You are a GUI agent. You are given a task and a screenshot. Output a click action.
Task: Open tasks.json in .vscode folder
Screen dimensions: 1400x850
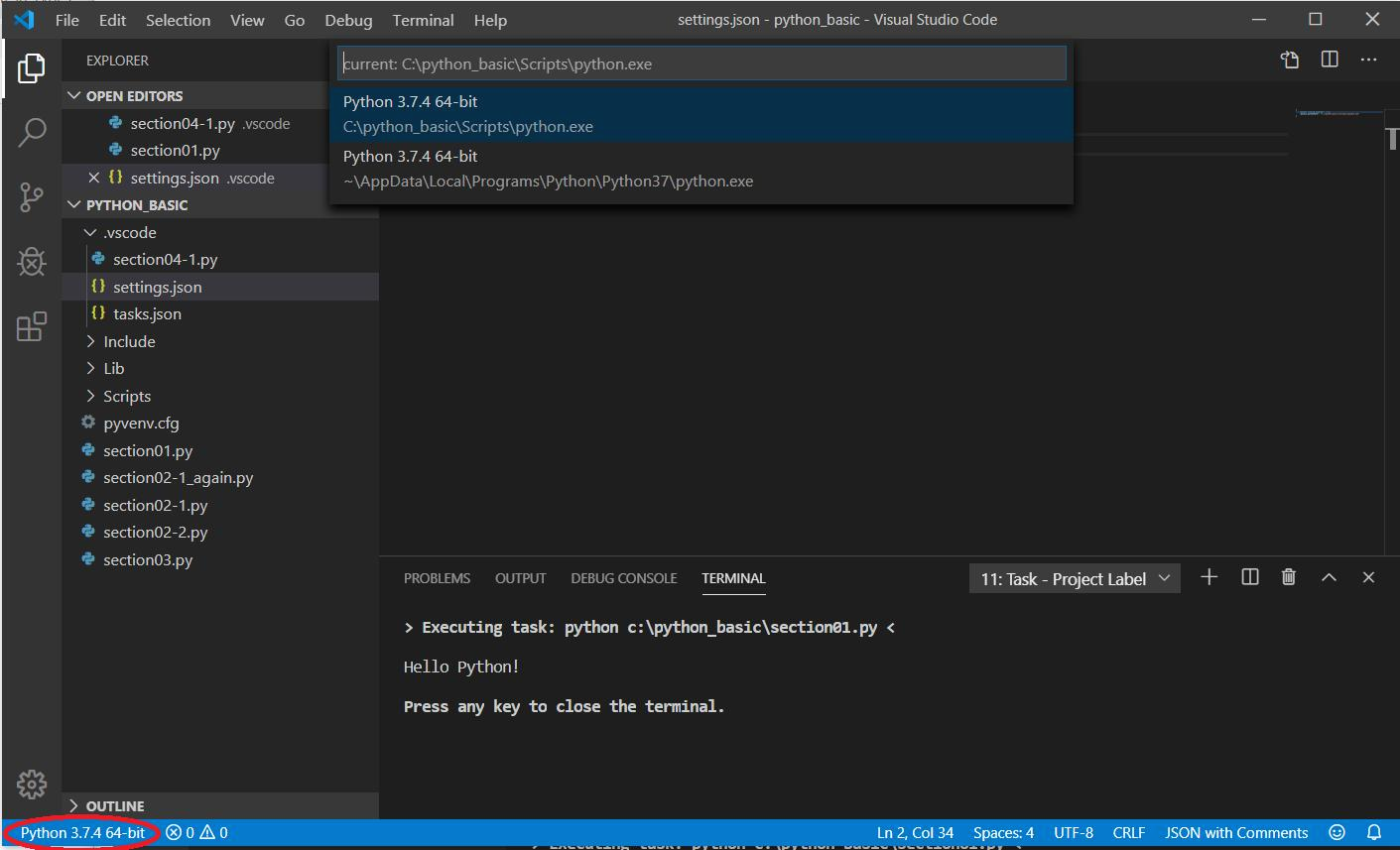[147, 313]
